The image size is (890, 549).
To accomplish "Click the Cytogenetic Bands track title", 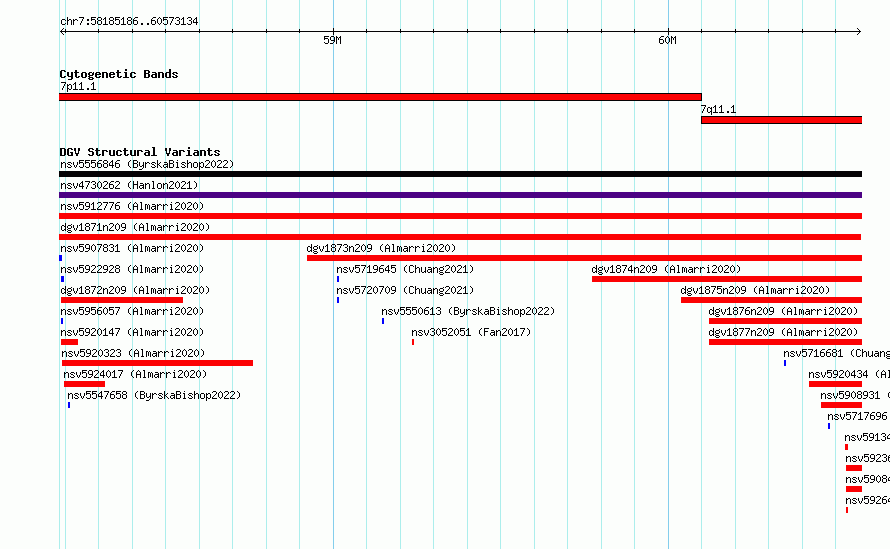I will [119, 74].
